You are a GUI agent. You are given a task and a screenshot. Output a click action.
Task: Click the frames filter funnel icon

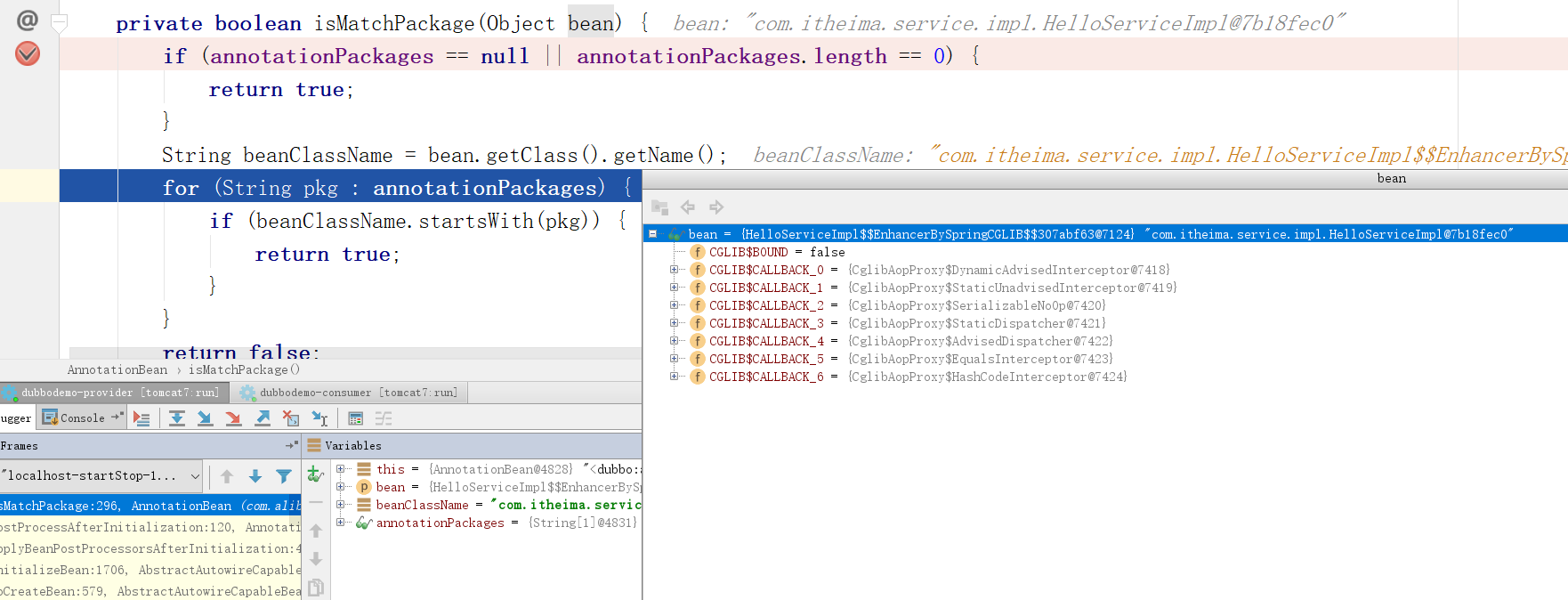pyautogui.click(x=284, y=476)
